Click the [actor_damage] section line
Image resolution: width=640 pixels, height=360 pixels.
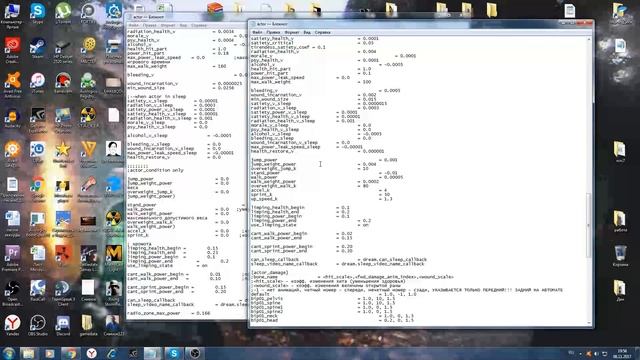coord(270,272)
